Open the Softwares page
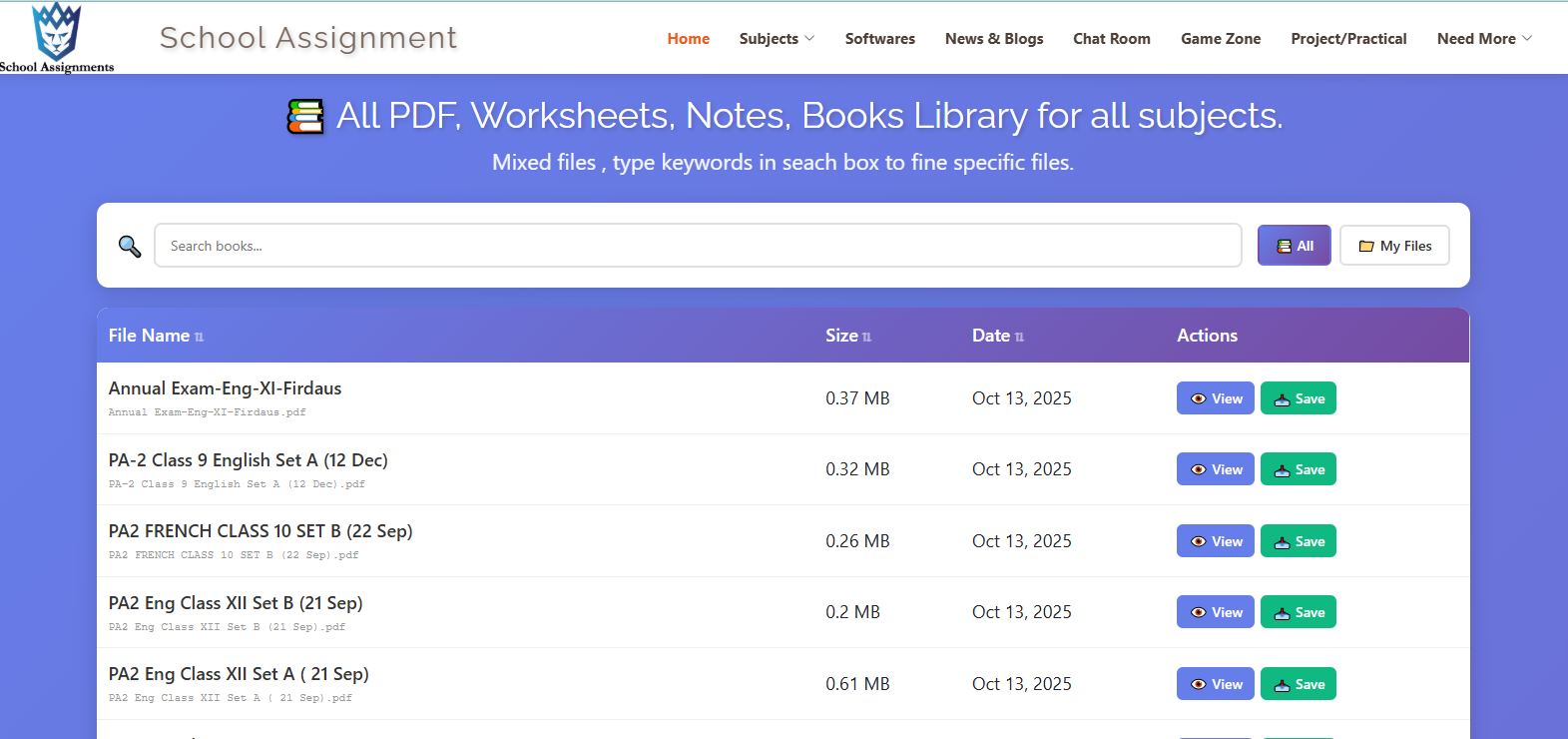 [880, 39]
